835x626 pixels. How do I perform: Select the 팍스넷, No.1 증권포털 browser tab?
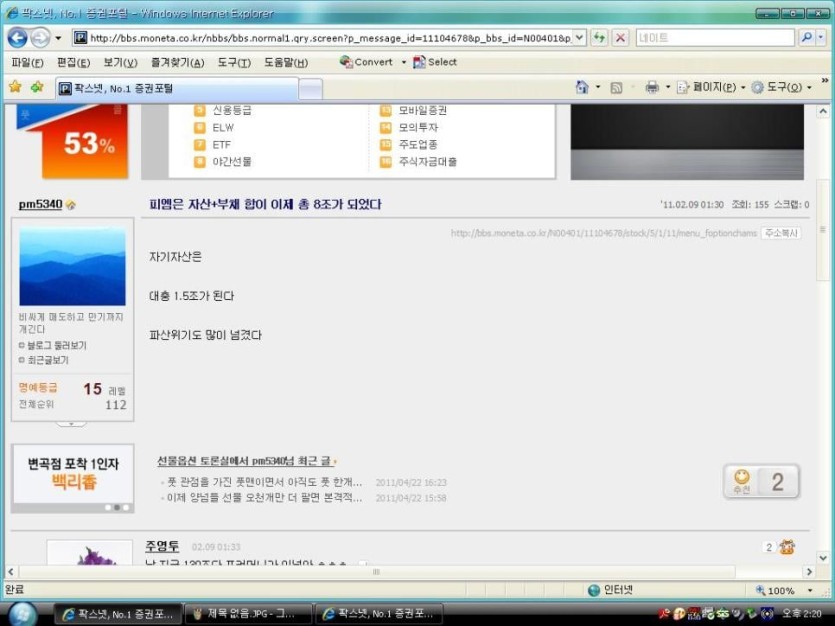(175, 88)
